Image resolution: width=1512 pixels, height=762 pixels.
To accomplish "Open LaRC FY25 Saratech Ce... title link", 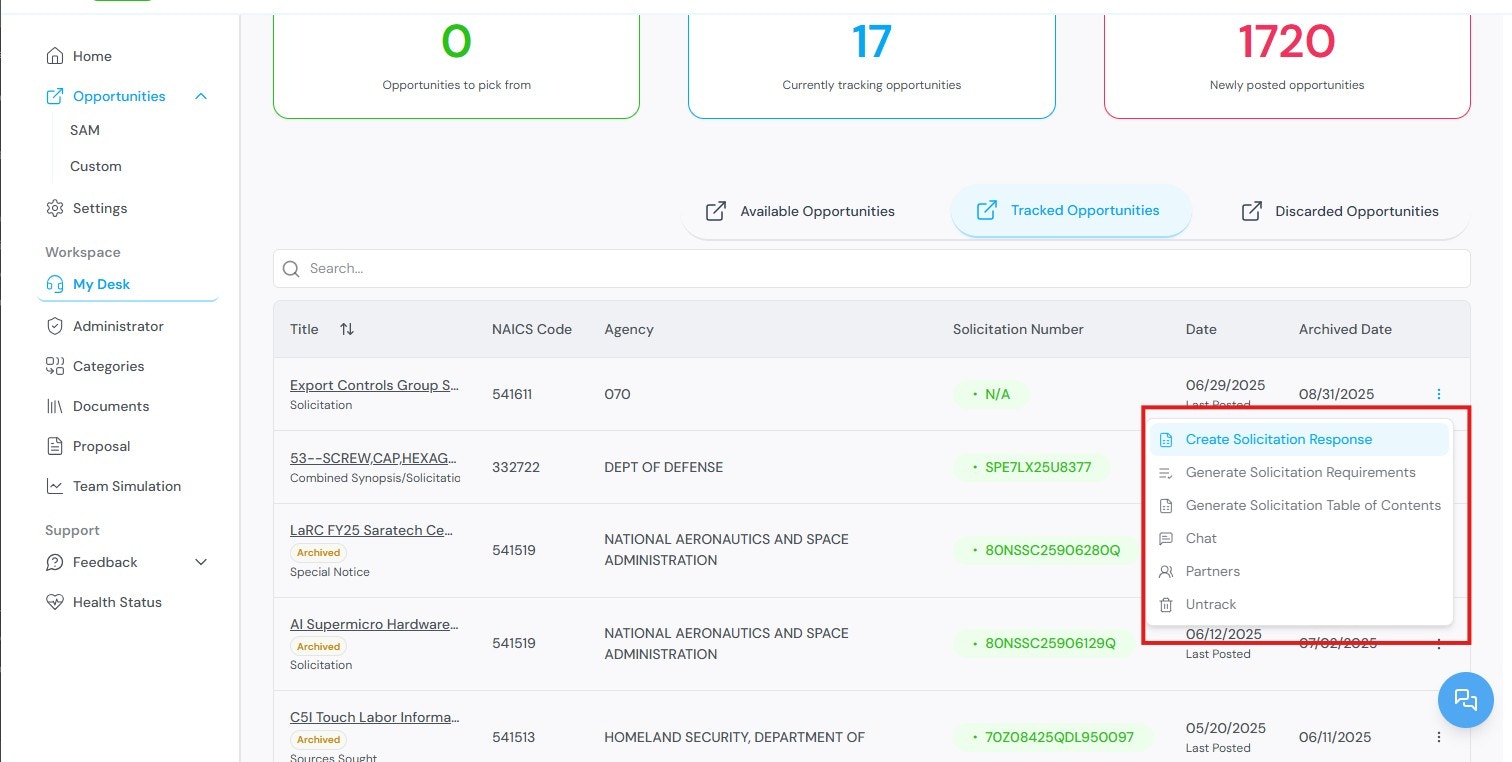I will point(373,530).
